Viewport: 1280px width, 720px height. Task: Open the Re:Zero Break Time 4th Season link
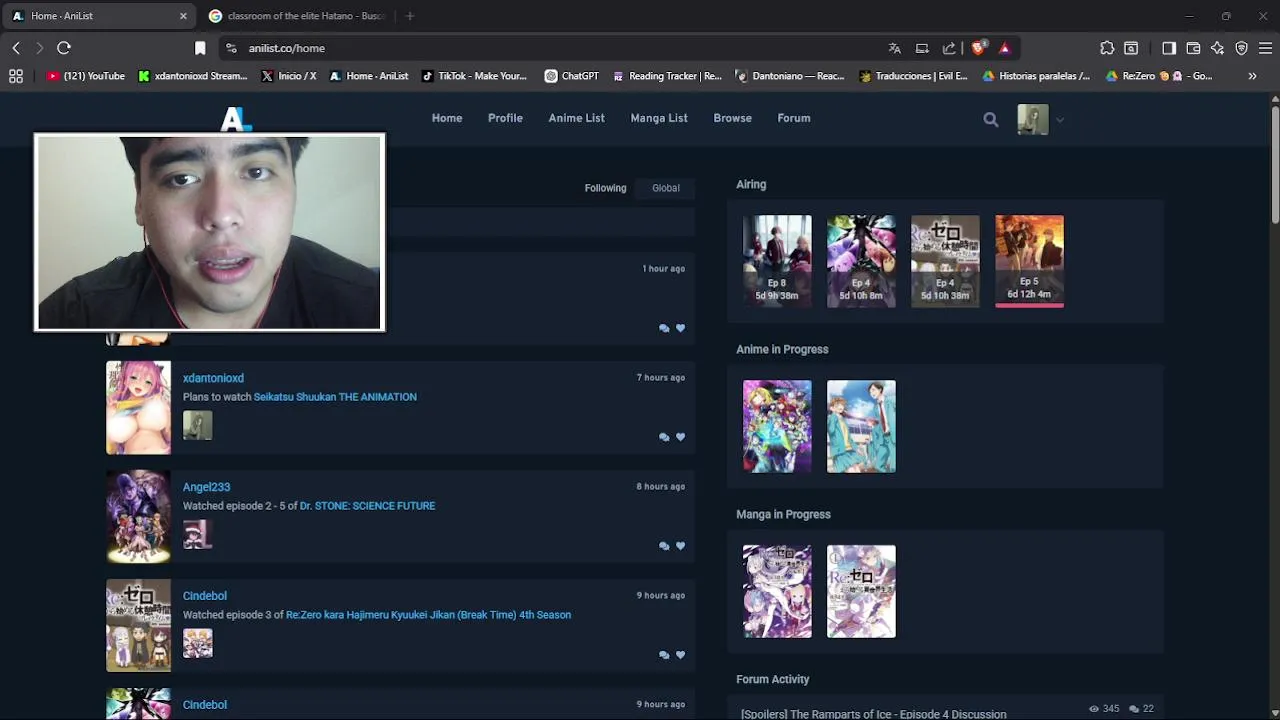[429, 615]
